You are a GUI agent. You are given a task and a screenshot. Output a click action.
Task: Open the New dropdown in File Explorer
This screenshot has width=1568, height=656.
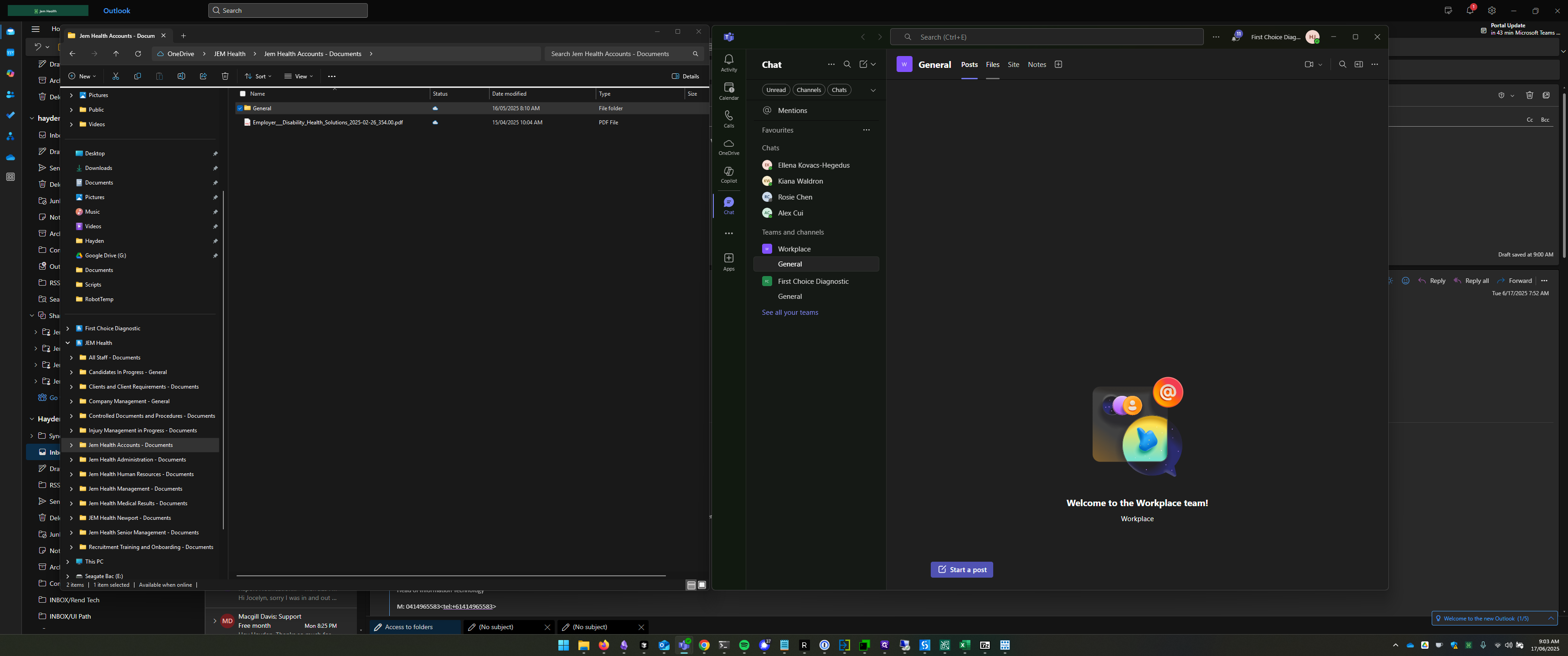(82, 76)
